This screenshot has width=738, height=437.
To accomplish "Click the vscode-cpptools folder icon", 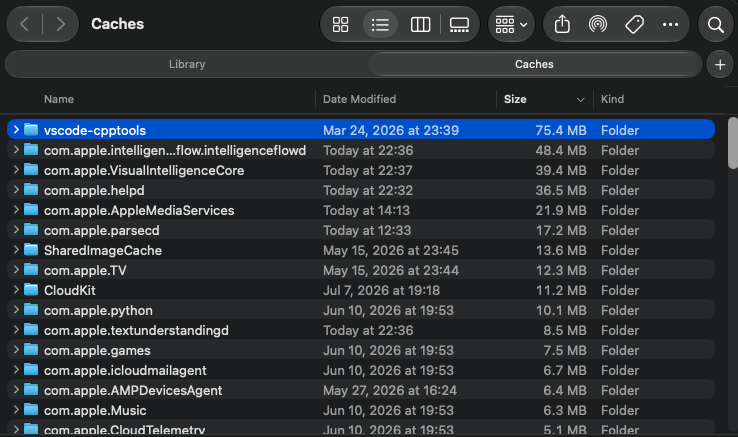I will (31, 129).
